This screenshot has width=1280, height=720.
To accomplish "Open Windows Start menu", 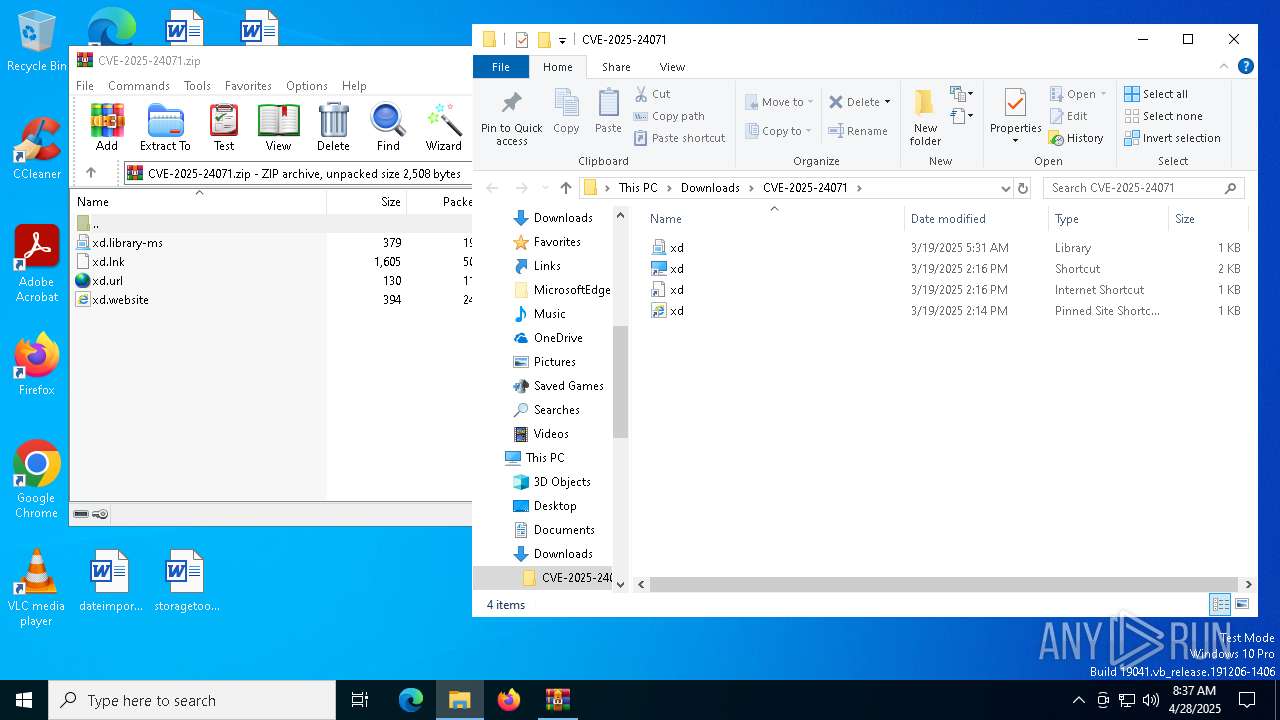I will click(24, 700).
